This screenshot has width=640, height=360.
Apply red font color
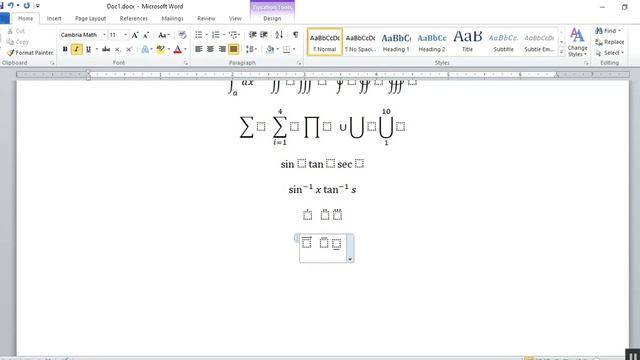click(x=178, y=49)
